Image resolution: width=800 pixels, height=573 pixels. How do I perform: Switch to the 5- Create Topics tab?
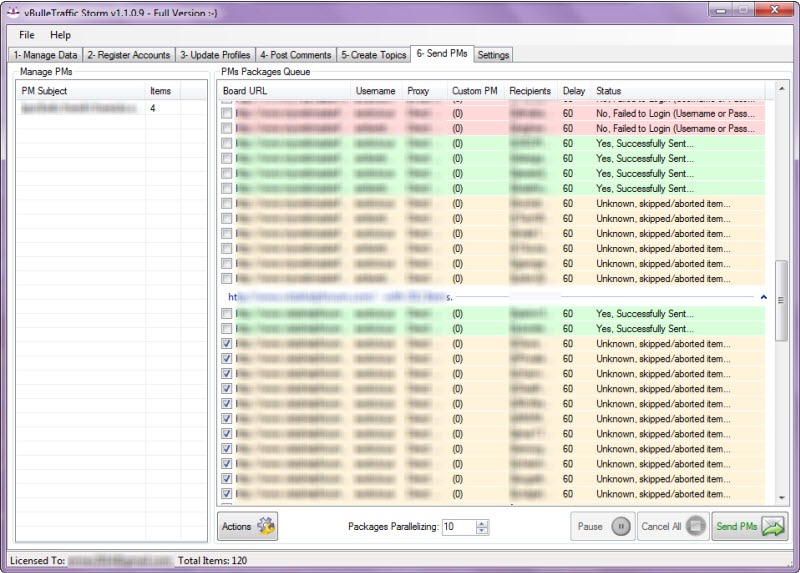[373, 55]
